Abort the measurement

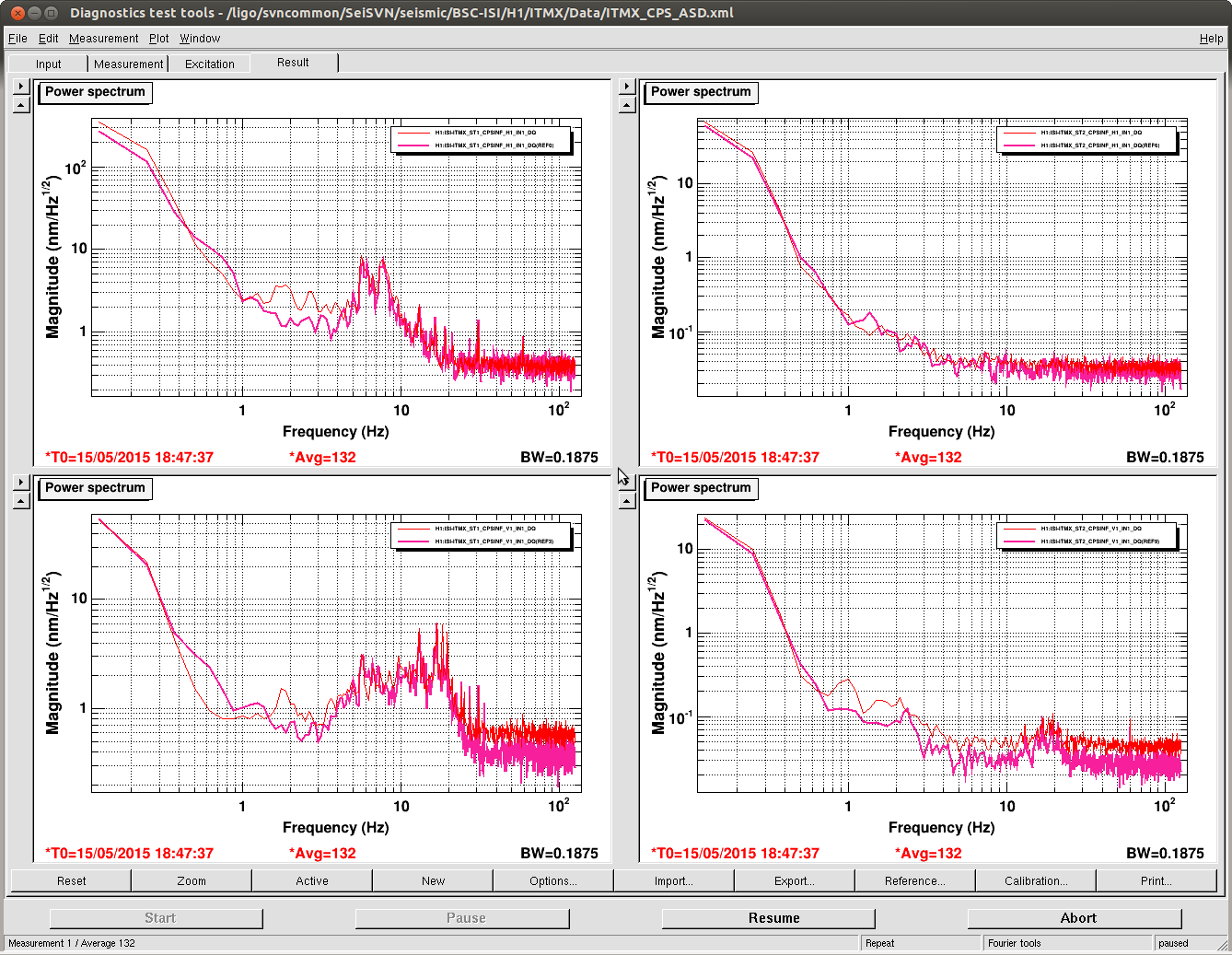tap(1075, 918)
